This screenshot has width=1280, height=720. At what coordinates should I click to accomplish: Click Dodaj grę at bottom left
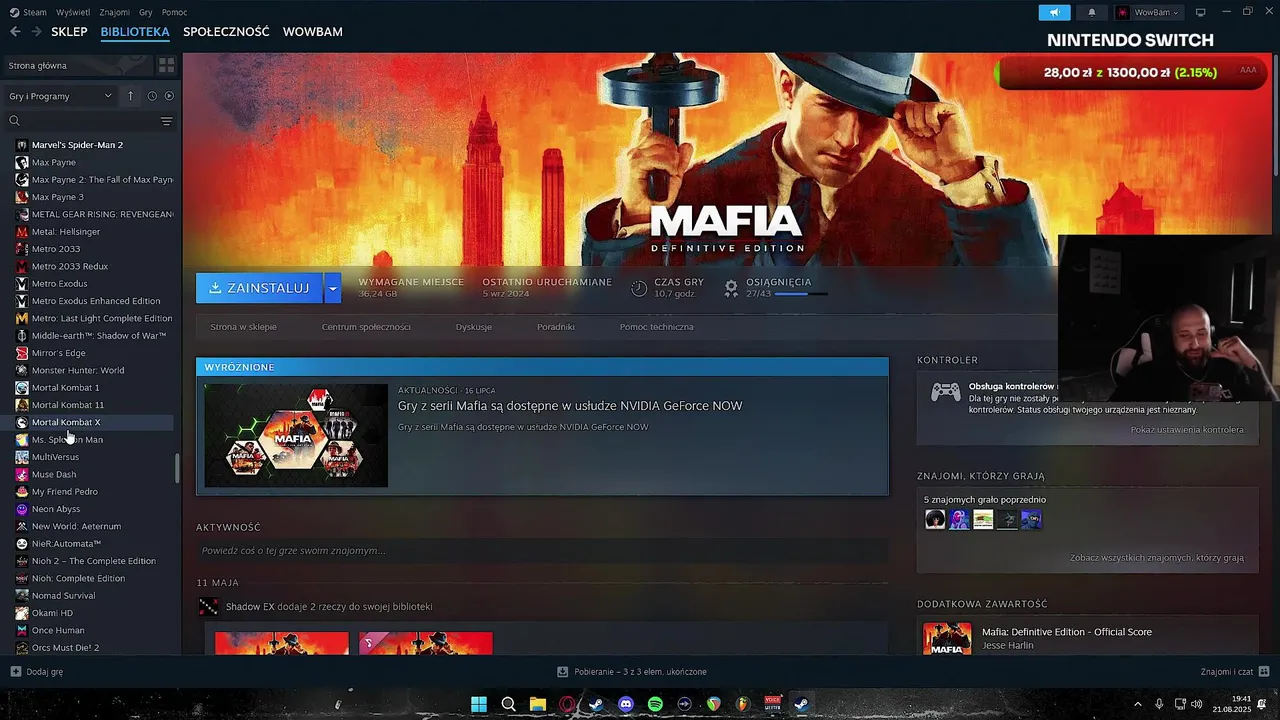click(37, 672)
